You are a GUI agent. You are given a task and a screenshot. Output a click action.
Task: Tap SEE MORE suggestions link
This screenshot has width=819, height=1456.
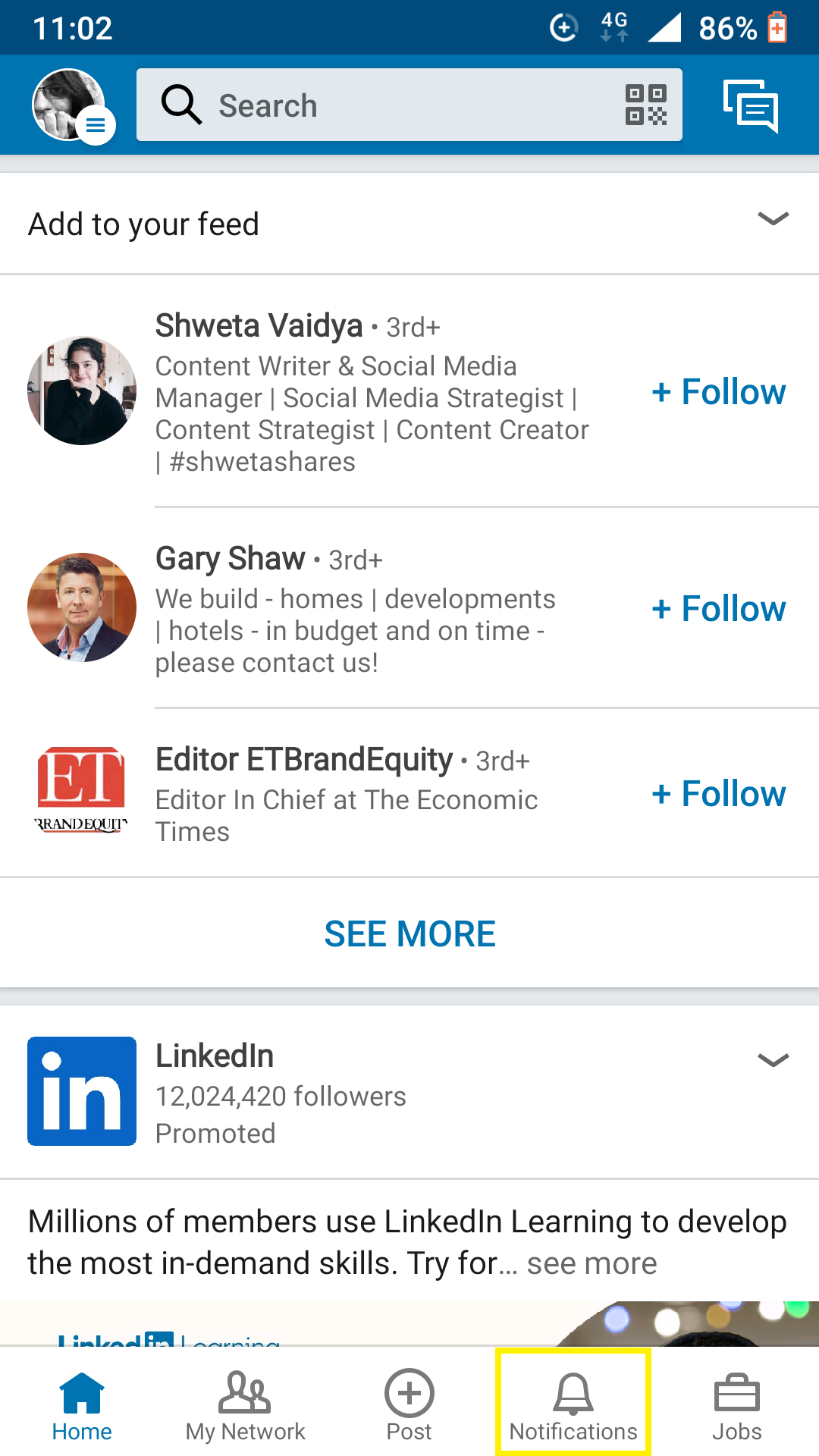point(409,934)
